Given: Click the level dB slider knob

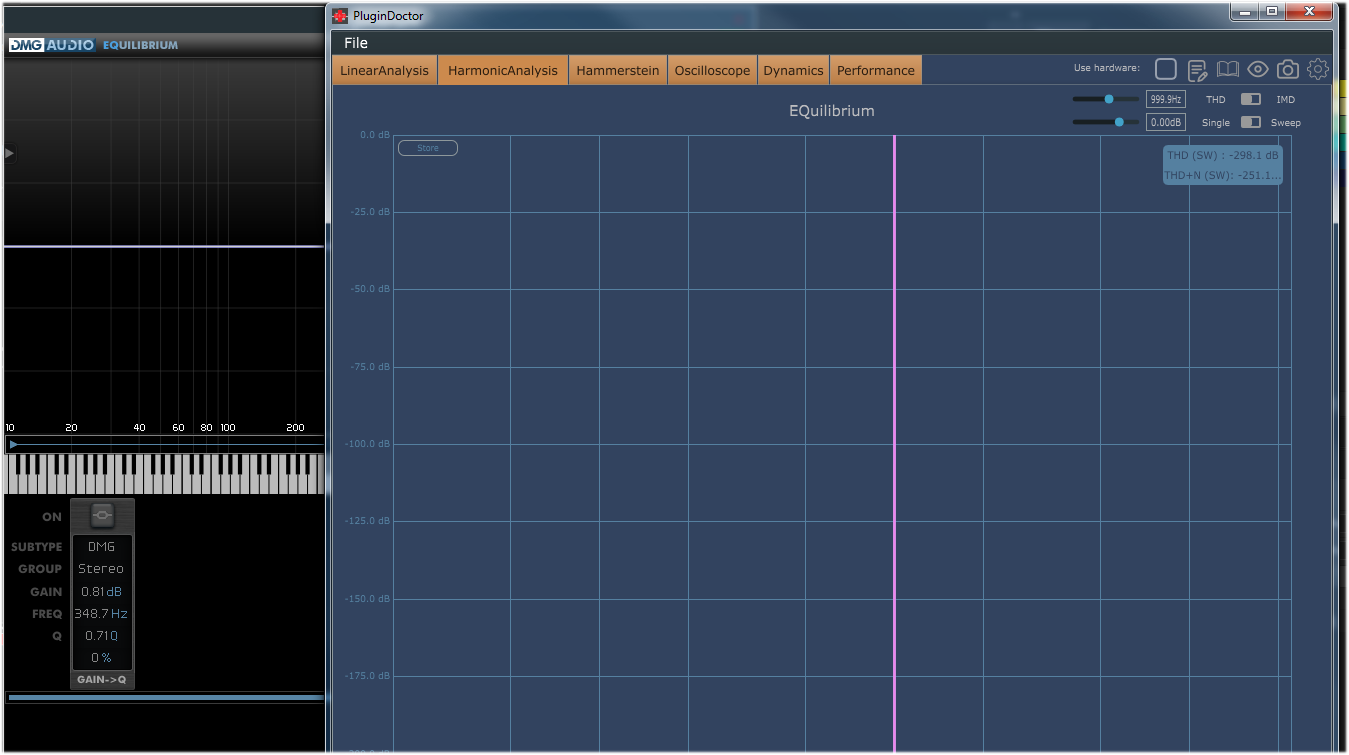Looking at the screenshot, I should 1119,122.
